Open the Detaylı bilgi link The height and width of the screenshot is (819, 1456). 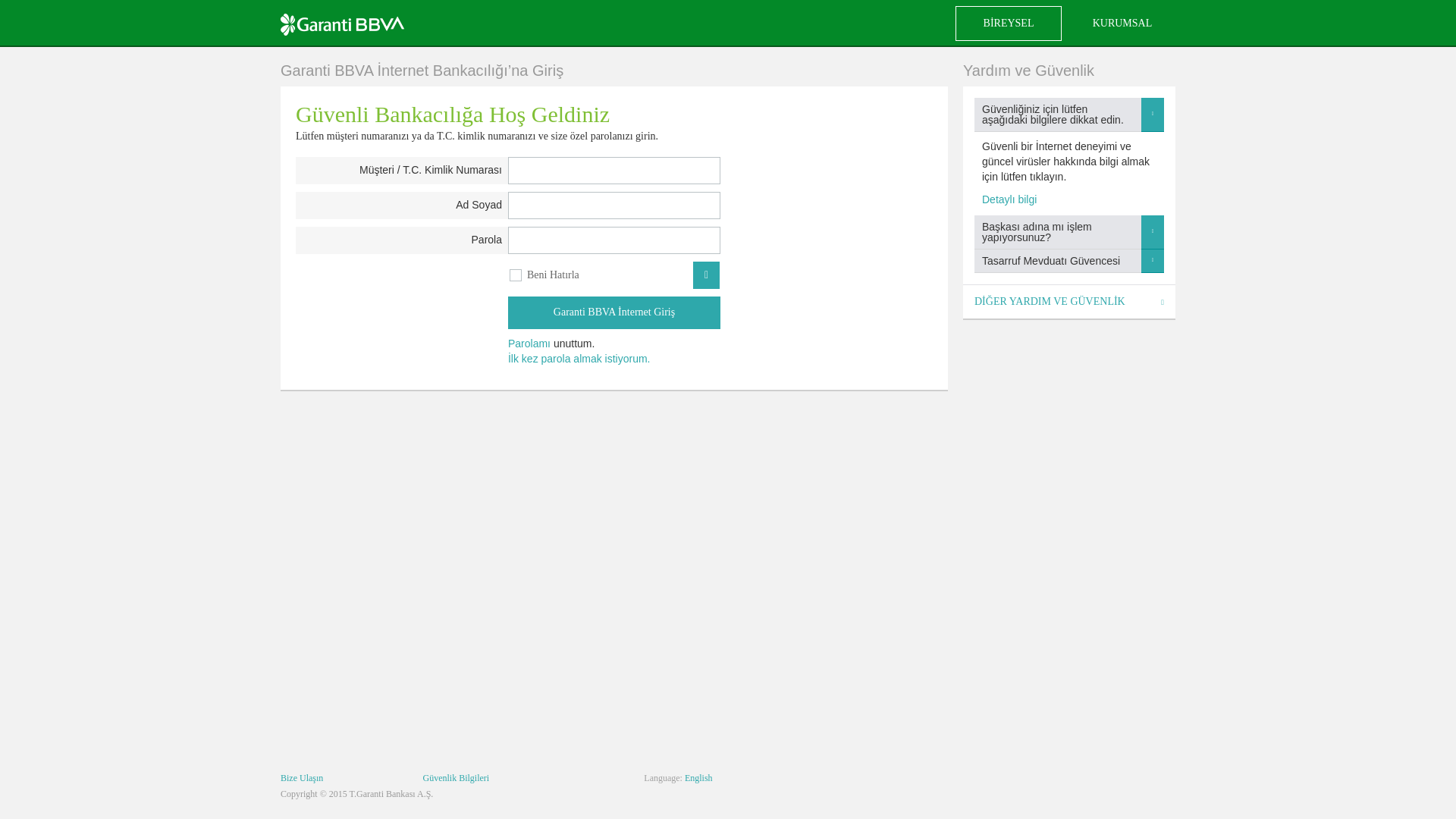point(1009,199)
